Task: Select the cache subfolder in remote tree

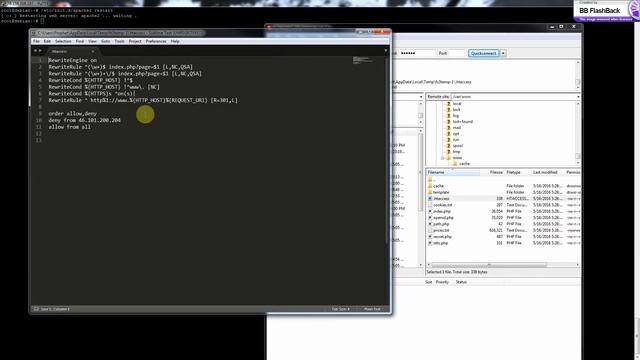Action: click(x=464, y=163)
